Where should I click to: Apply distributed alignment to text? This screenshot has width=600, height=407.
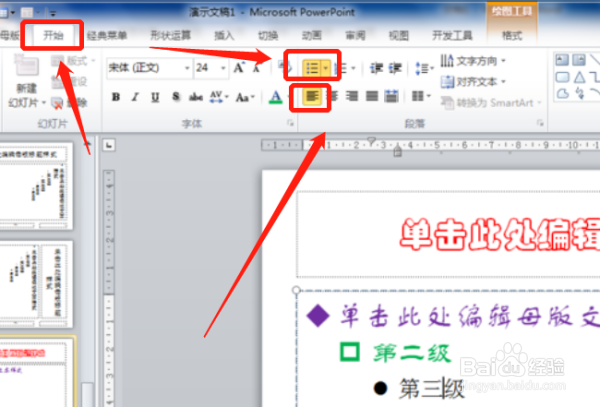click(x=391, y=96)
